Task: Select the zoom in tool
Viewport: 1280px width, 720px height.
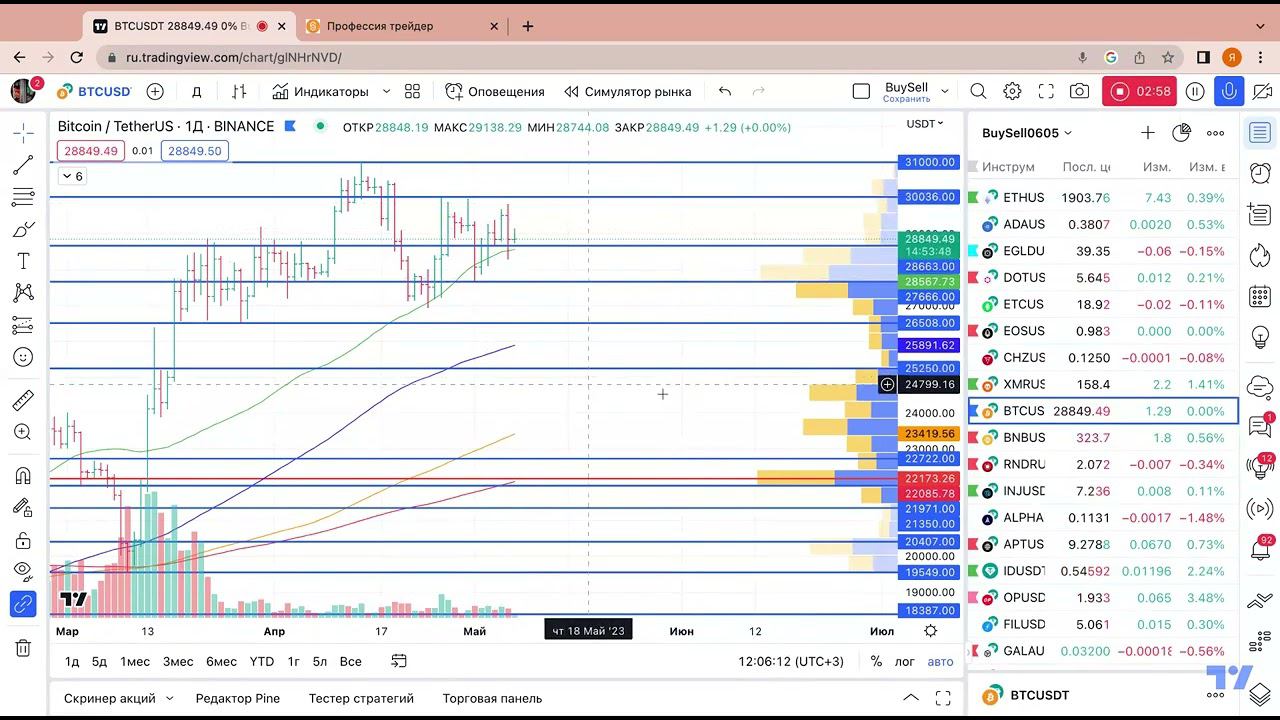Action: click(x=23, y=432)
